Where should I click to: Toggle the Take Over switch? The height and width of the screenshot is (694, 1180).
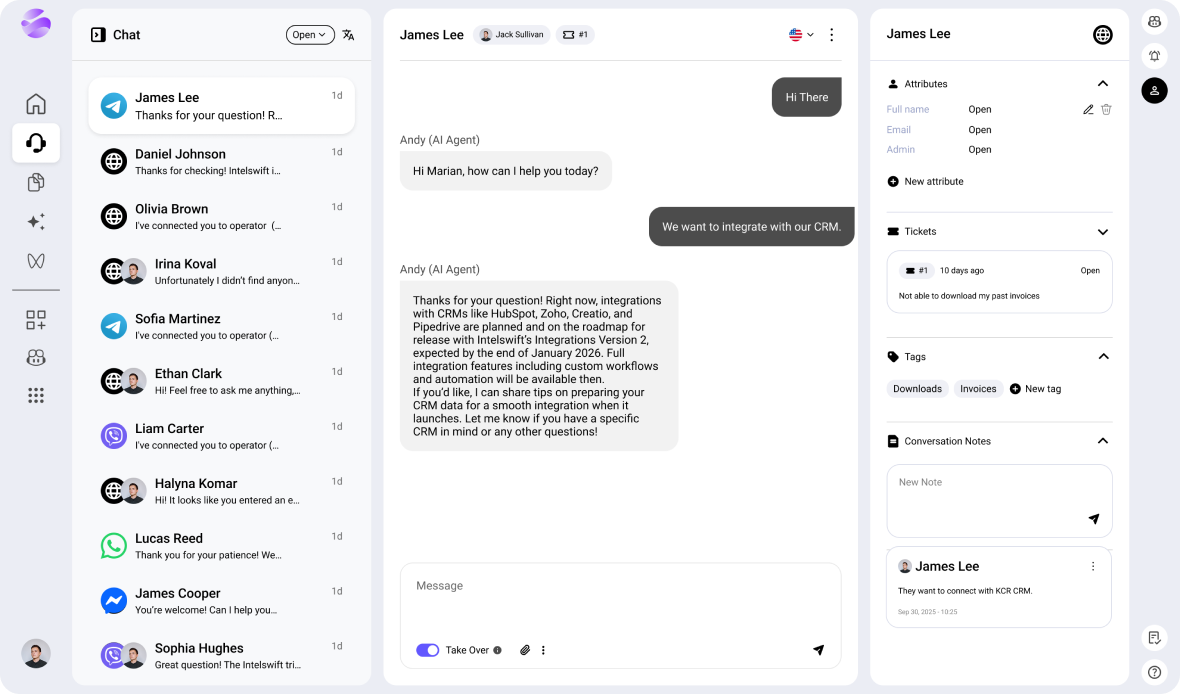(428, 650)
